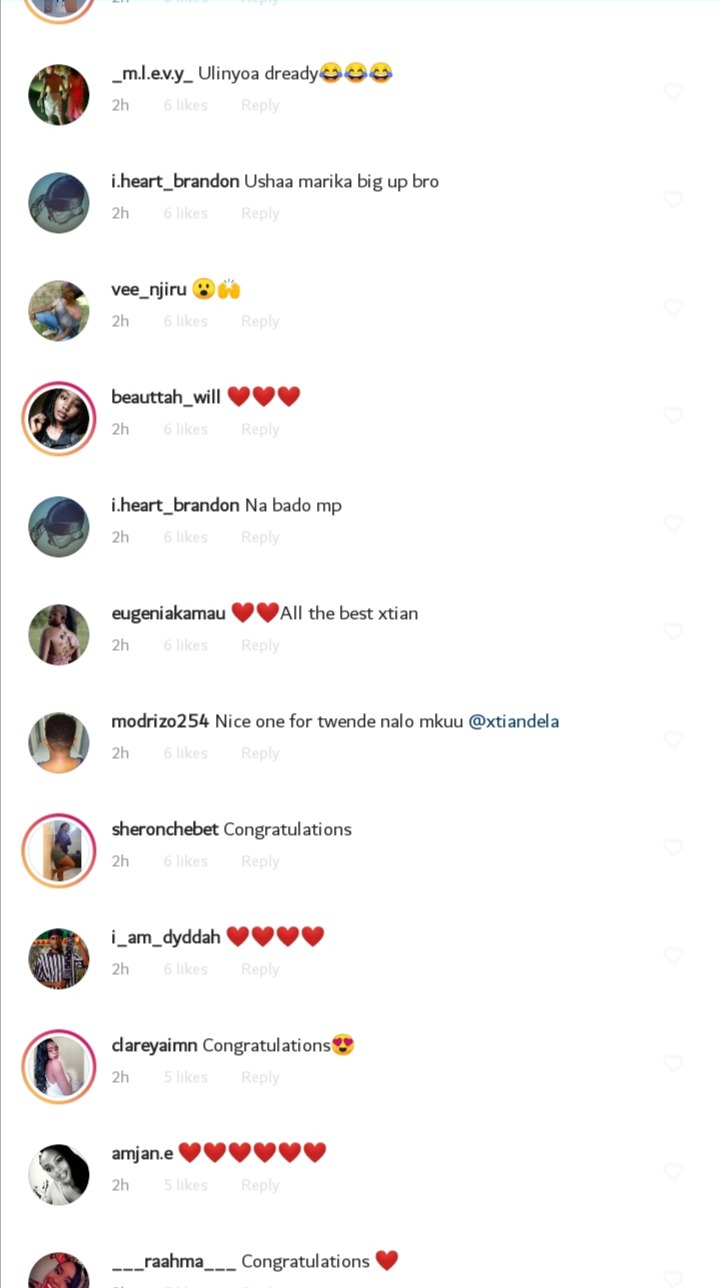The width and height of the screenshot is (720, 1288).
Task: Reply to i.heart_brandon's Ushaa marika comment
Action: (x=260, y=213)
